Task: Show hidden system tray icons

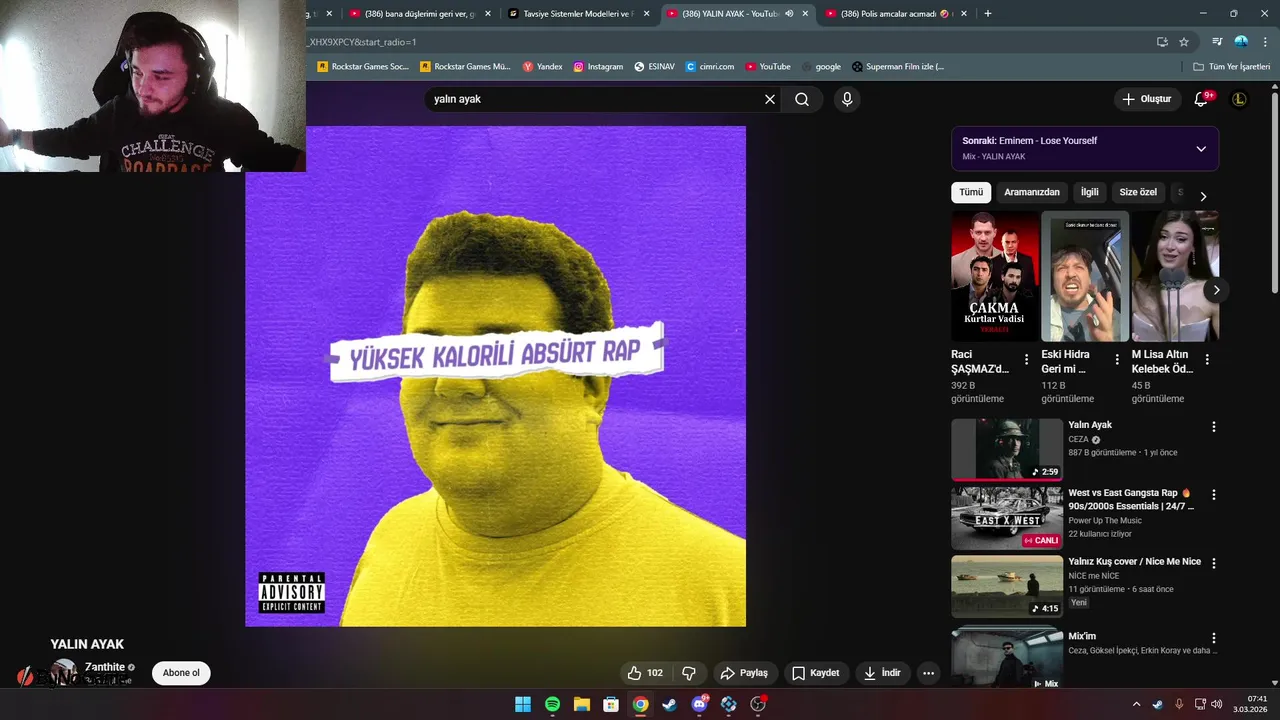Action: 1136,704
